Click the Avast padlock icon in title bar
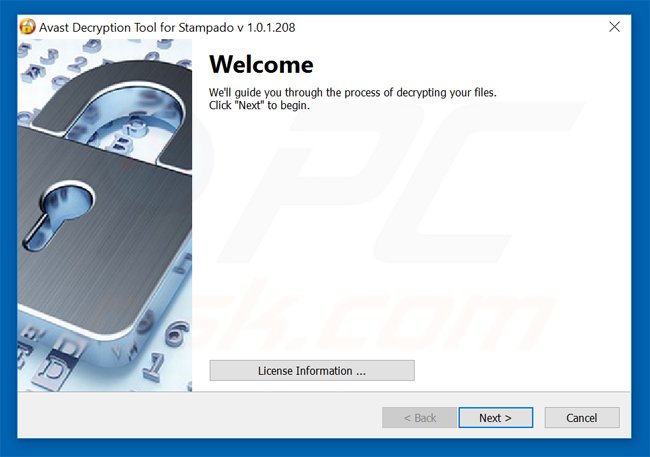This screenshot has height=457, width=650. click(27, 27)
